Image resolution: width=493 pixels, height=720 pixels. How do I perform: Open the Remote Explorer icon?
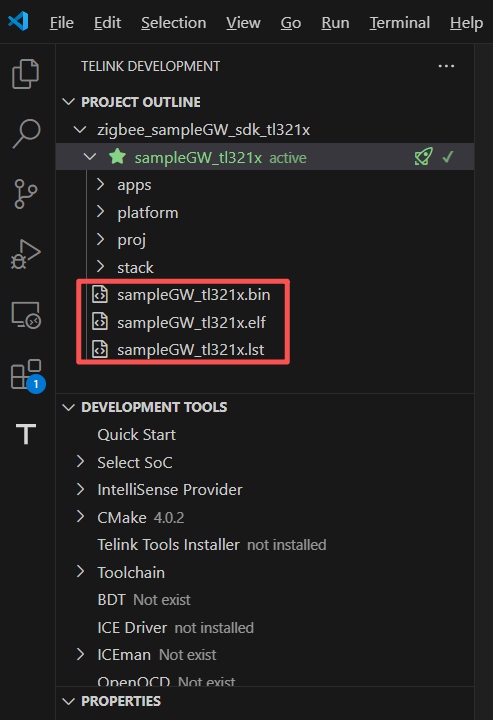tap(26, 315)
